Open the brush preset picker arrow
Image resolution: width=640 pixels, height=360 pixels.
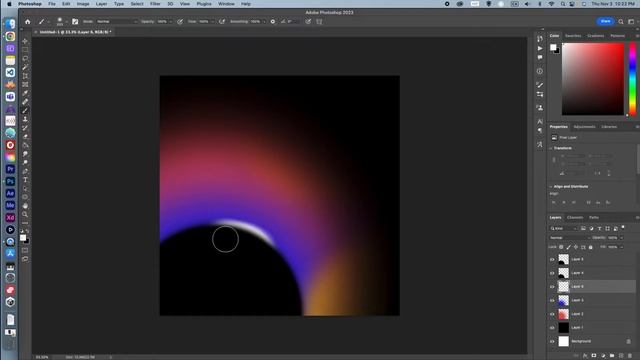[x=67, y=22]
